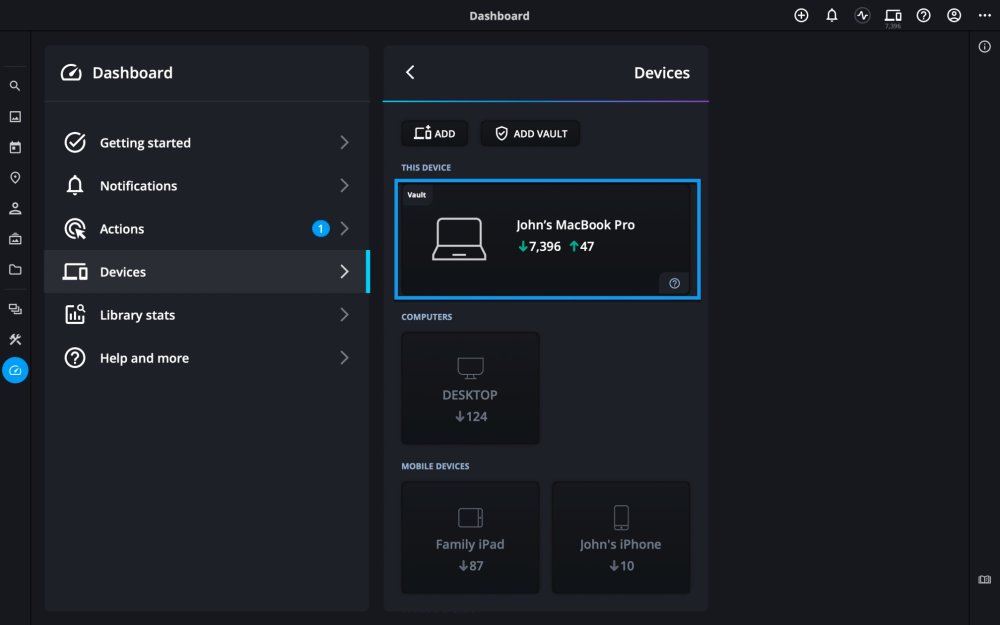1000x625 pixels.
Task: Open the stacked images sidebar icon above the tools icon
Action: pyautogui.click(x=15, y=309)
